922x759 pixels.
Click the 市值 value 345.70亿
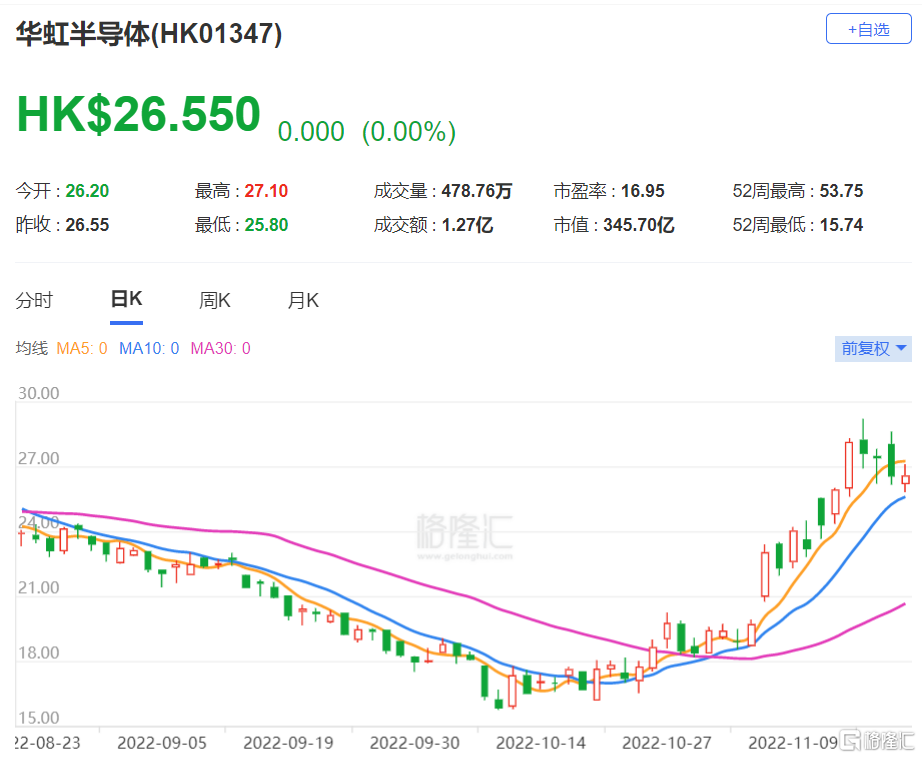[639, 225]
